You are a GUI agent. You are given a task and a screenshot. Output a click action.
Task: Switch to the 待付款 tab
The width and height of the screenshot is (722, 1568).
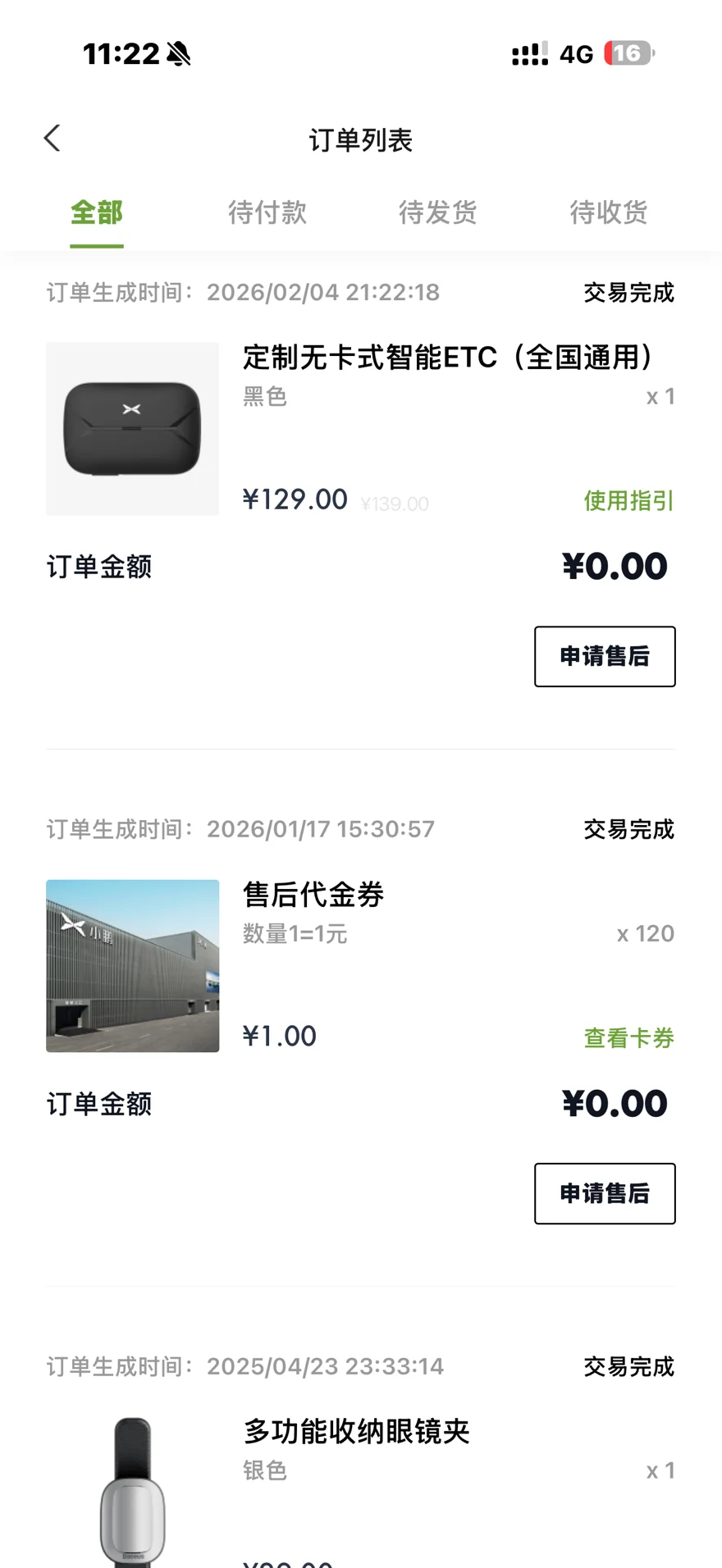(x=267, y=213)
